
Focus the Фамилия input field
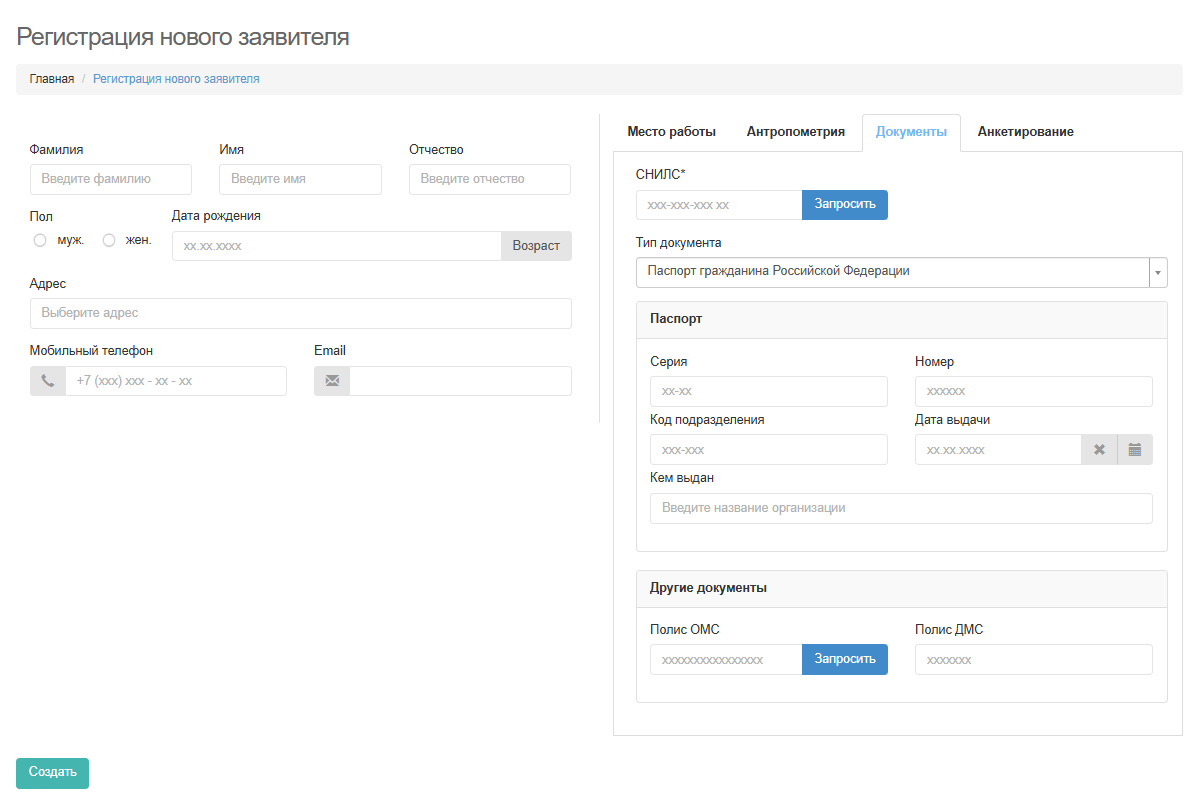tap(110, 179)
